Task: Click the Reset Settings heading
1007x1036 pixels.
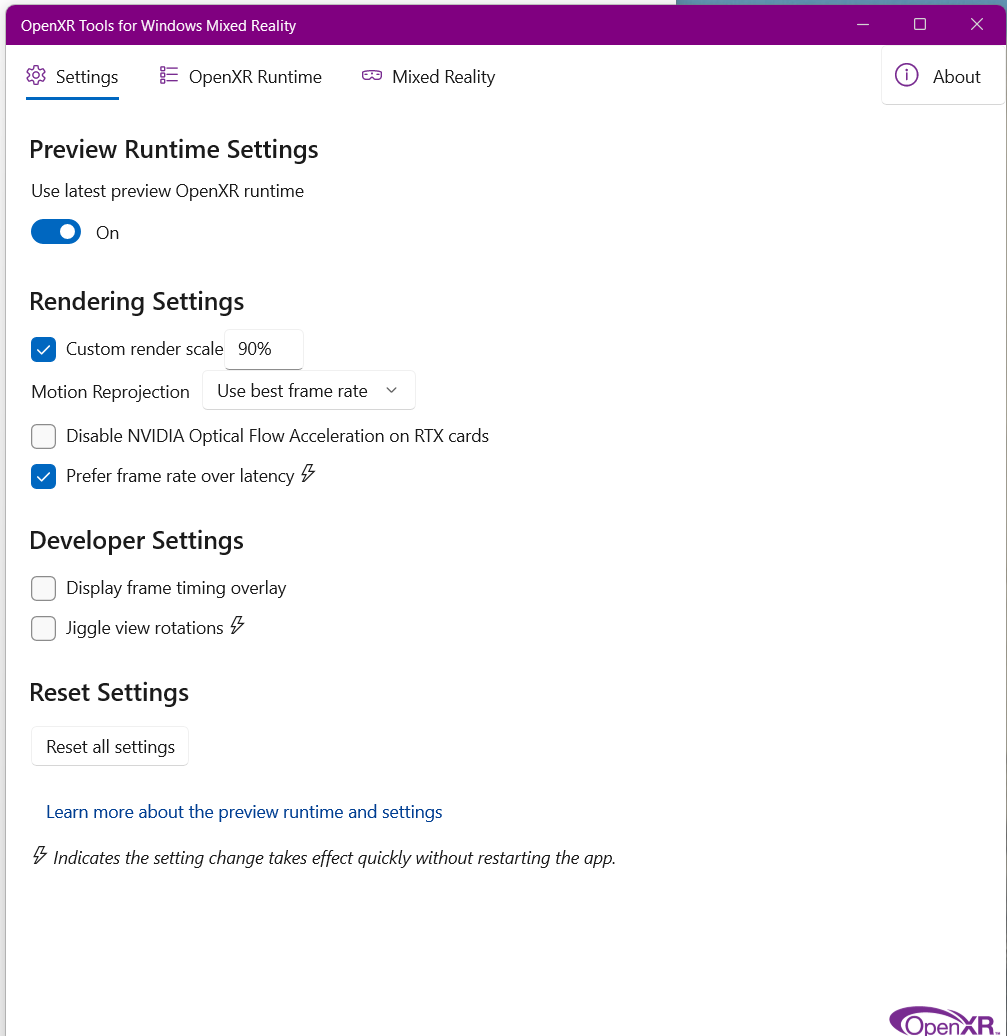Action: (x=109, y=692)
